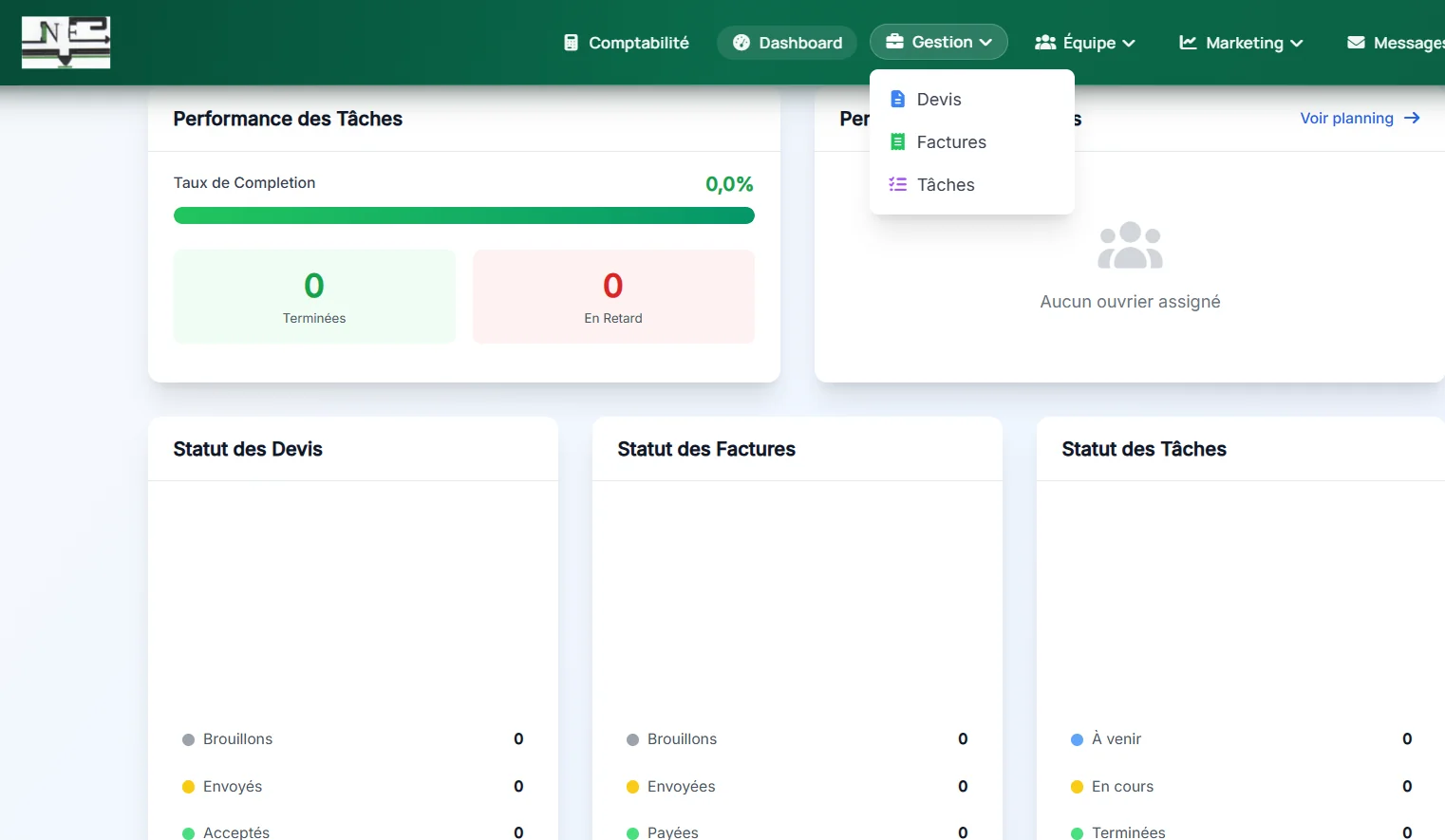Click the Équipe people icon
The width and height of the screenshot is (1445, 840).
pos(1045,43)
